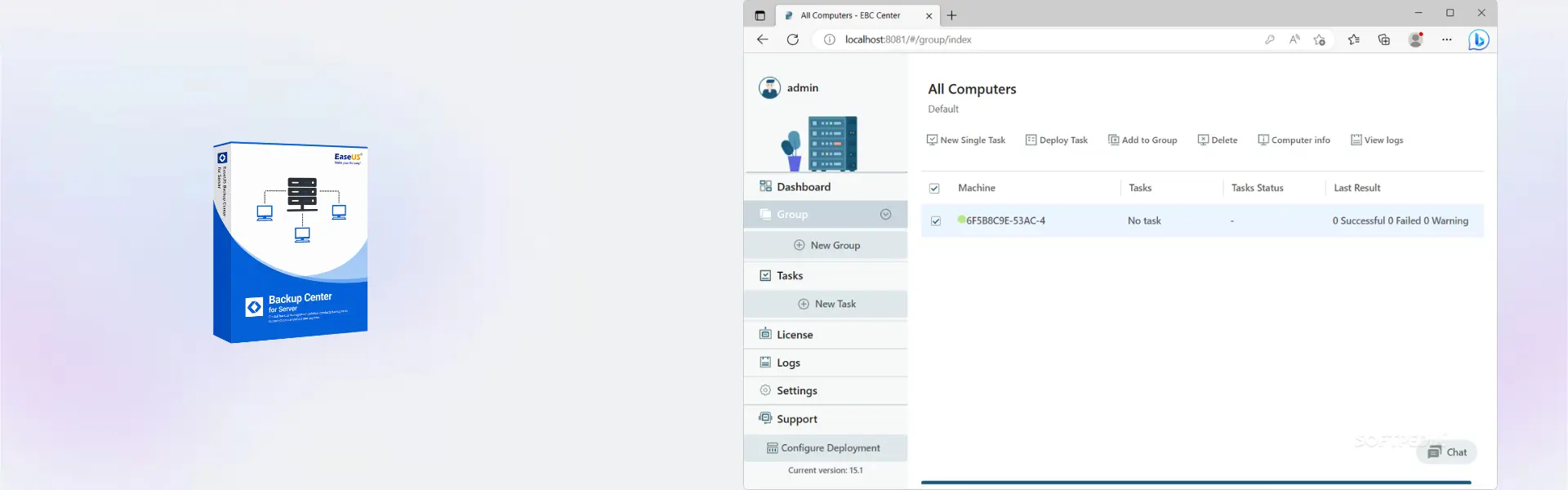Open Settings from the sidebar

[826, 390]
